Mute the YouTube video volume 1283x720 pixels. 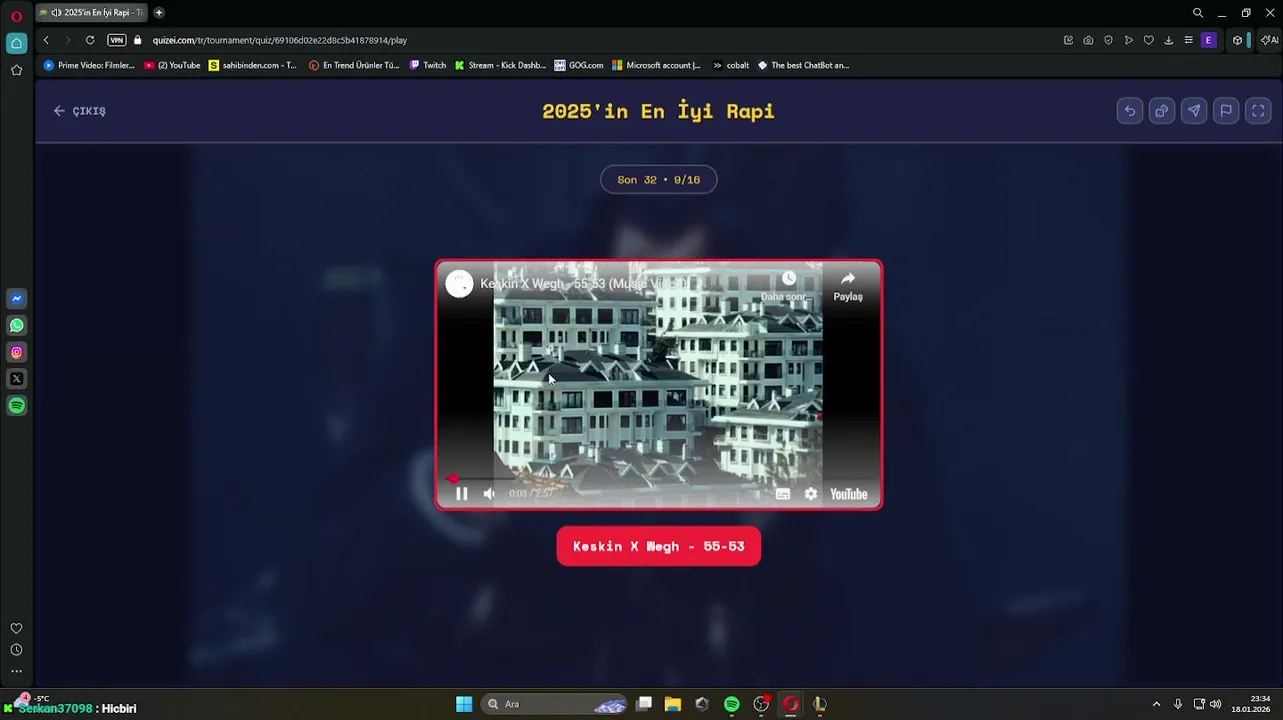point(489,493)
